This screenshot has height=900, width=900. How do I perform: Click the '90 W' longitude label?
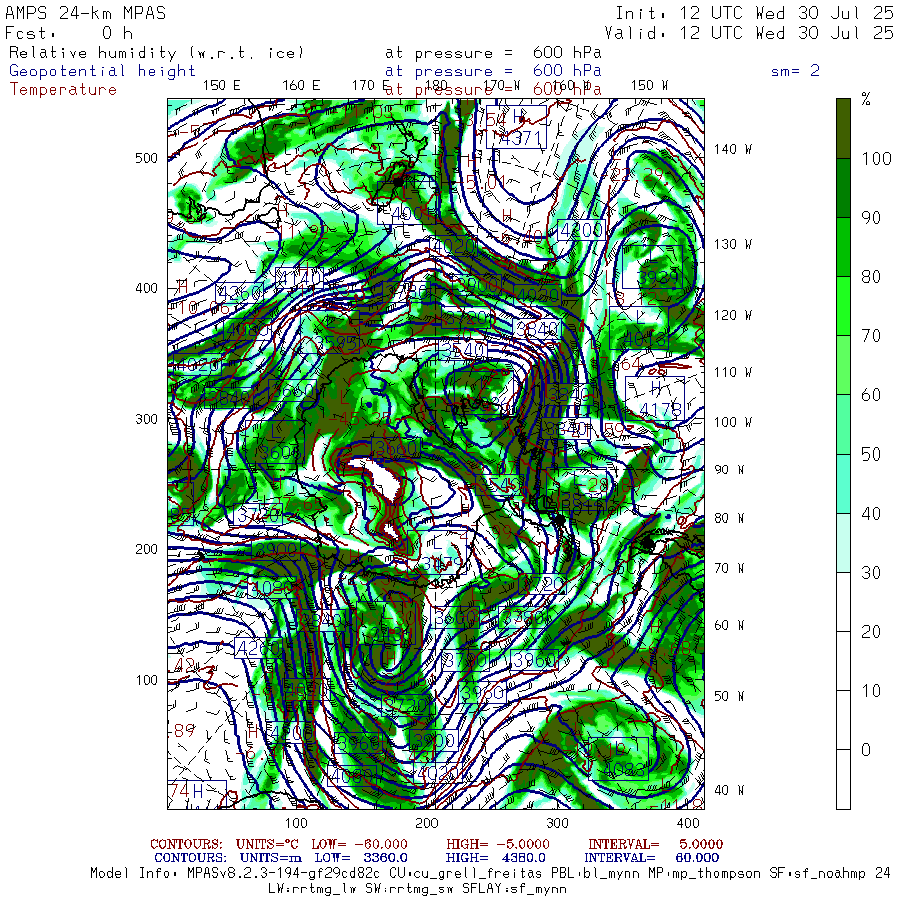pos(729,470)
